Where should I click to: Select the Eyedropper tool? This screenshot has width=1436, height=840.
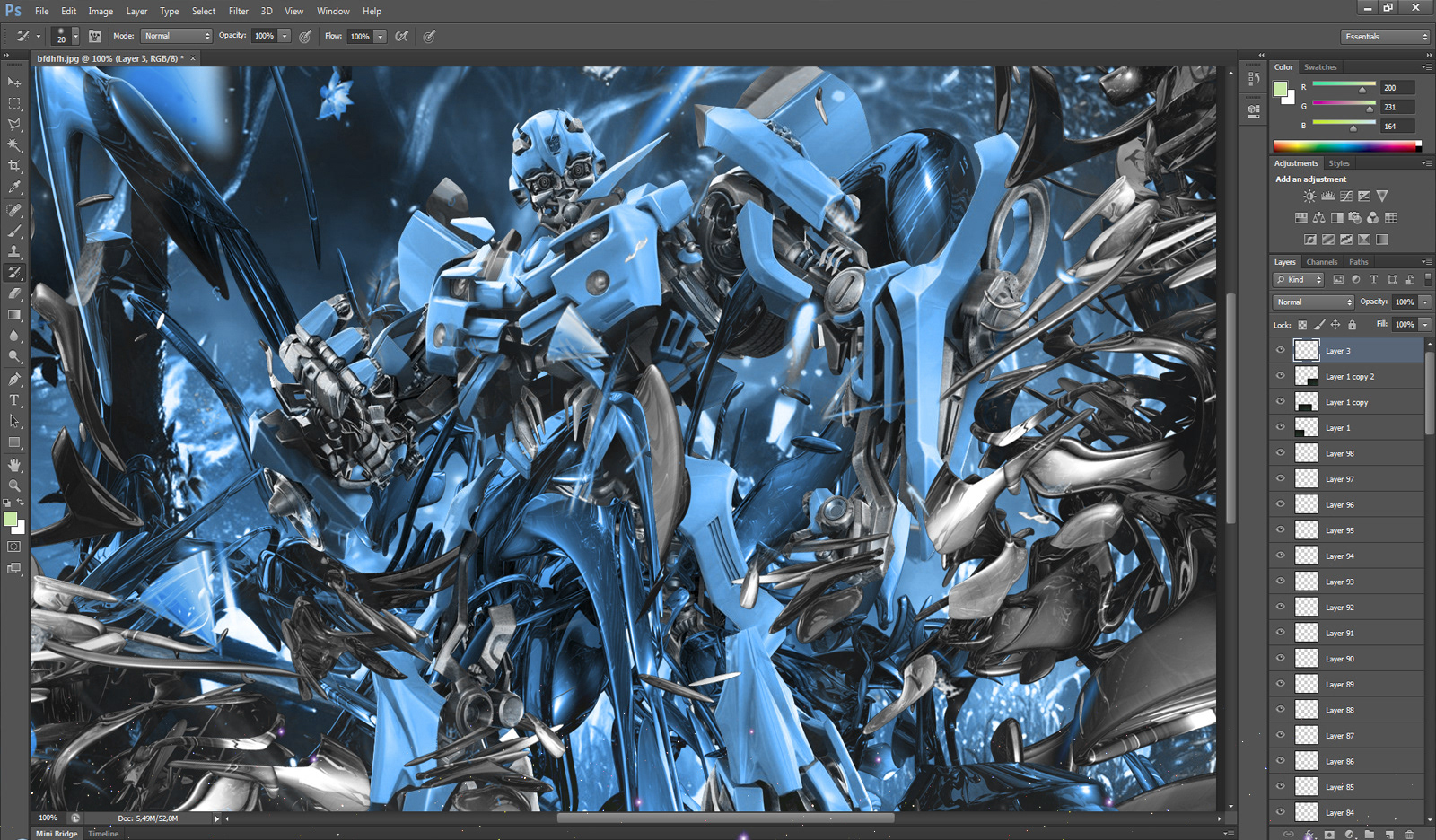point(14,188)
